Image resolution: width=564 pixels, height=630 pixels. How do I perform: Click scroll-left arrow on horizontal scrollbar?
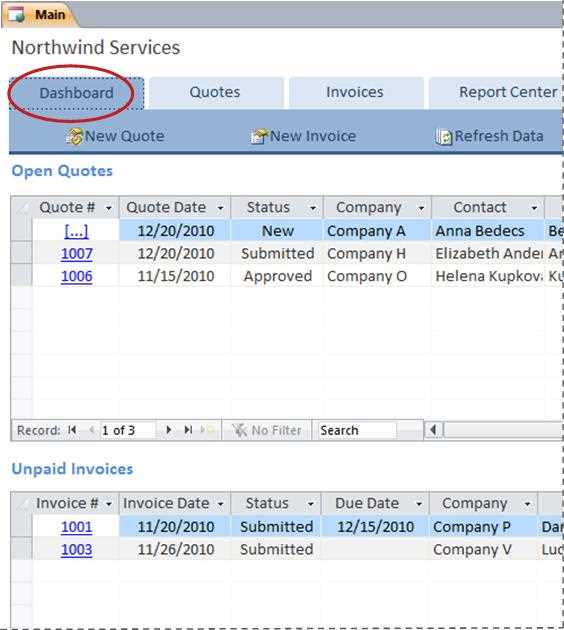[x=433, y=430]
